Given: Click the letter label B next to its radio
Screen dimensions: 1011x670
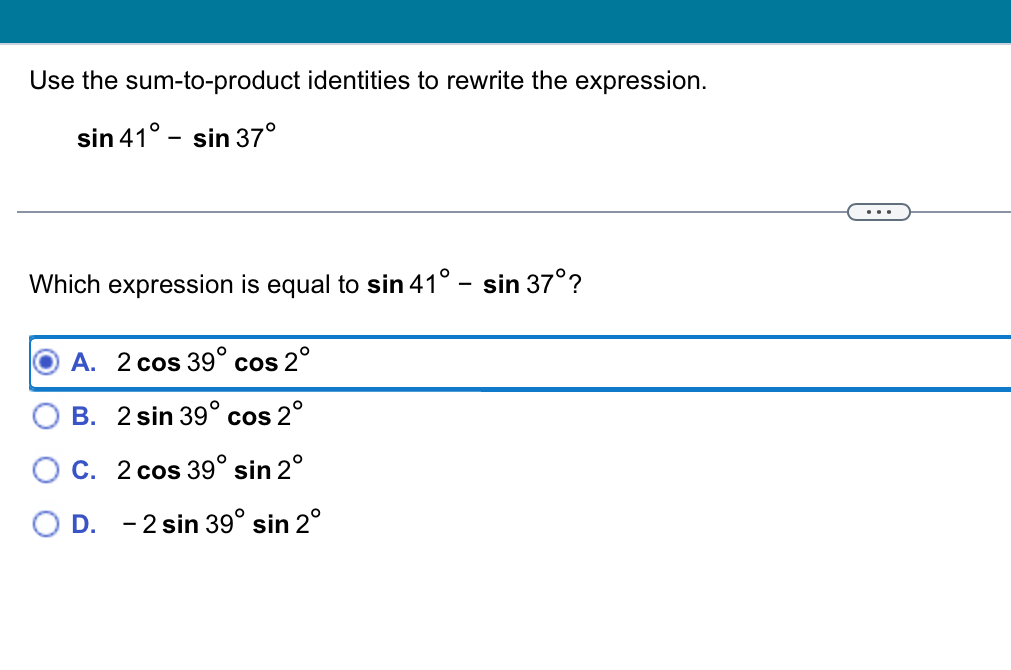Looking at the screenshot, I should pyautogui.click(x=84, y=416).
